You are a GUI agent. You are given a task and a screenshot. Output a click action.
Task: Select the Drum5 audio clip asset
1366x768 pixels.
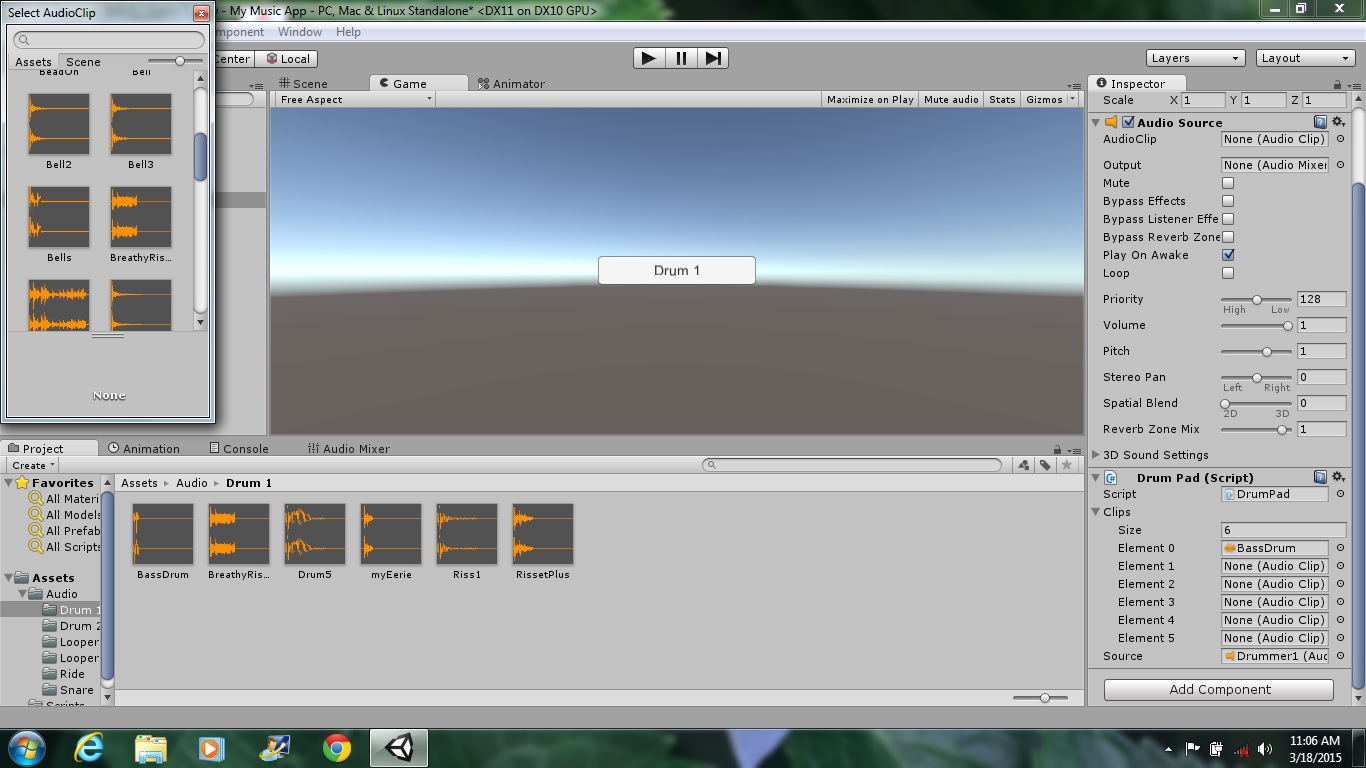click(x=314, y=542)
